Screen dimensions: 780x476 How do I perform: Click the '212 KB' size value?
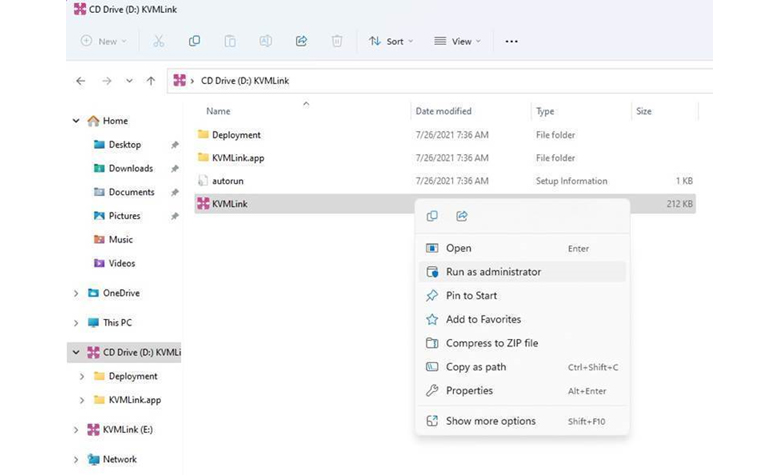click(680, 203)
